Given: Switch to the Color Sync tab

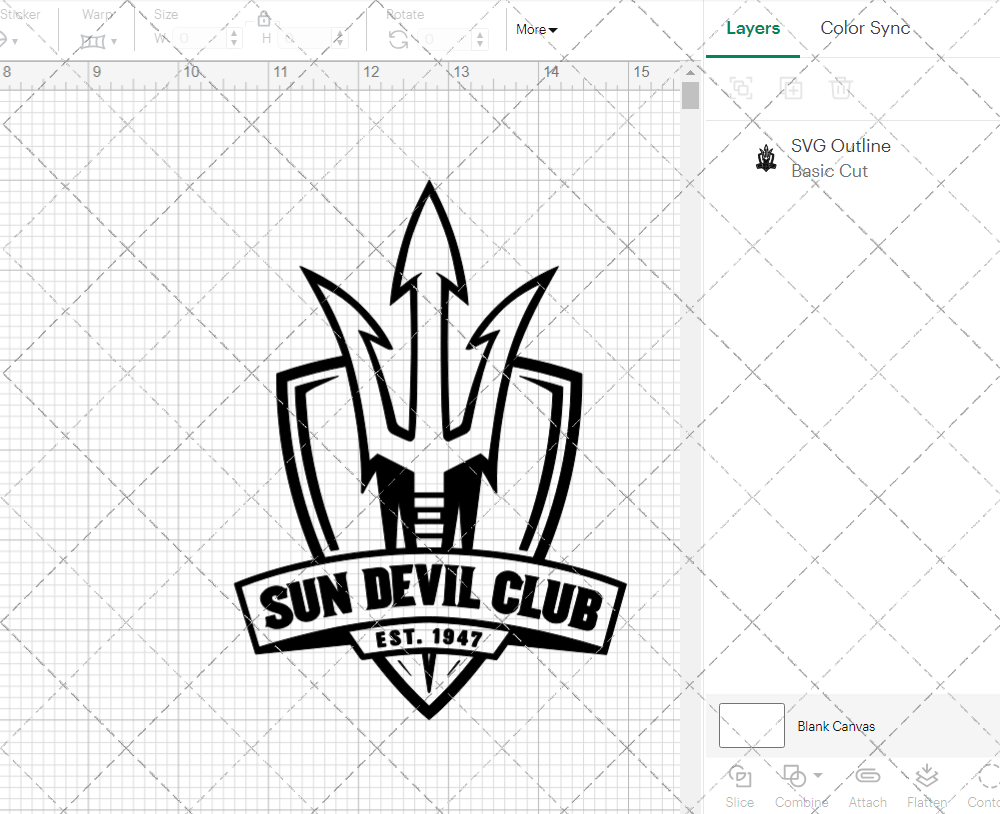Looking at the screenshot, I should (x=864, y=28).
